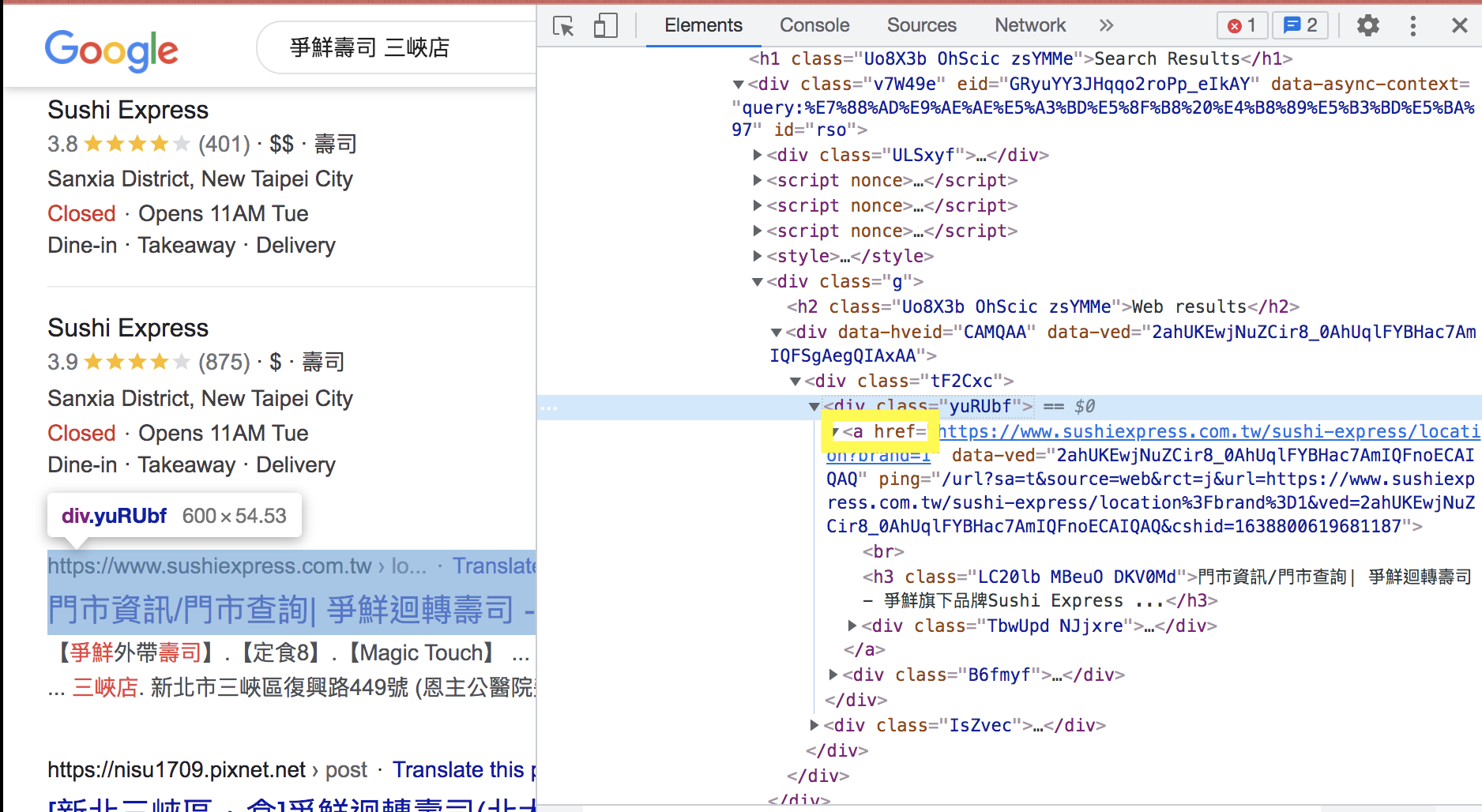The image size is (1482, 812).
Task: Expand the div class B6fmyf node
Action: [833, 675]
